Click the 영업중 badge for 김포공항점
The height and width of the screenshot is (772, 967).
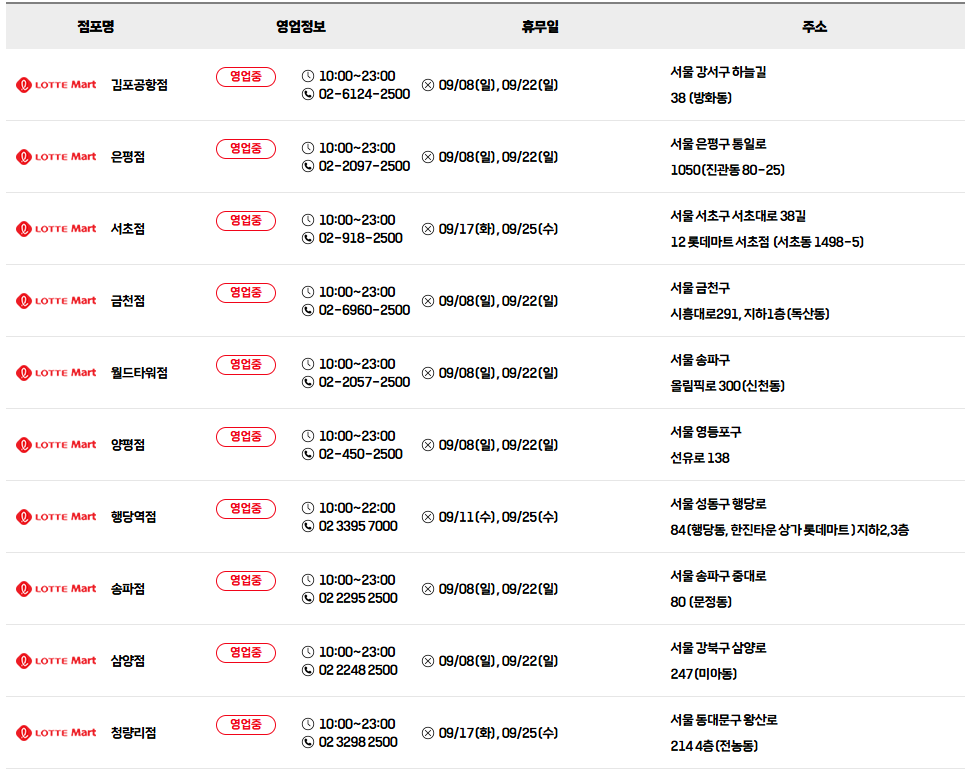click(245, 76)
